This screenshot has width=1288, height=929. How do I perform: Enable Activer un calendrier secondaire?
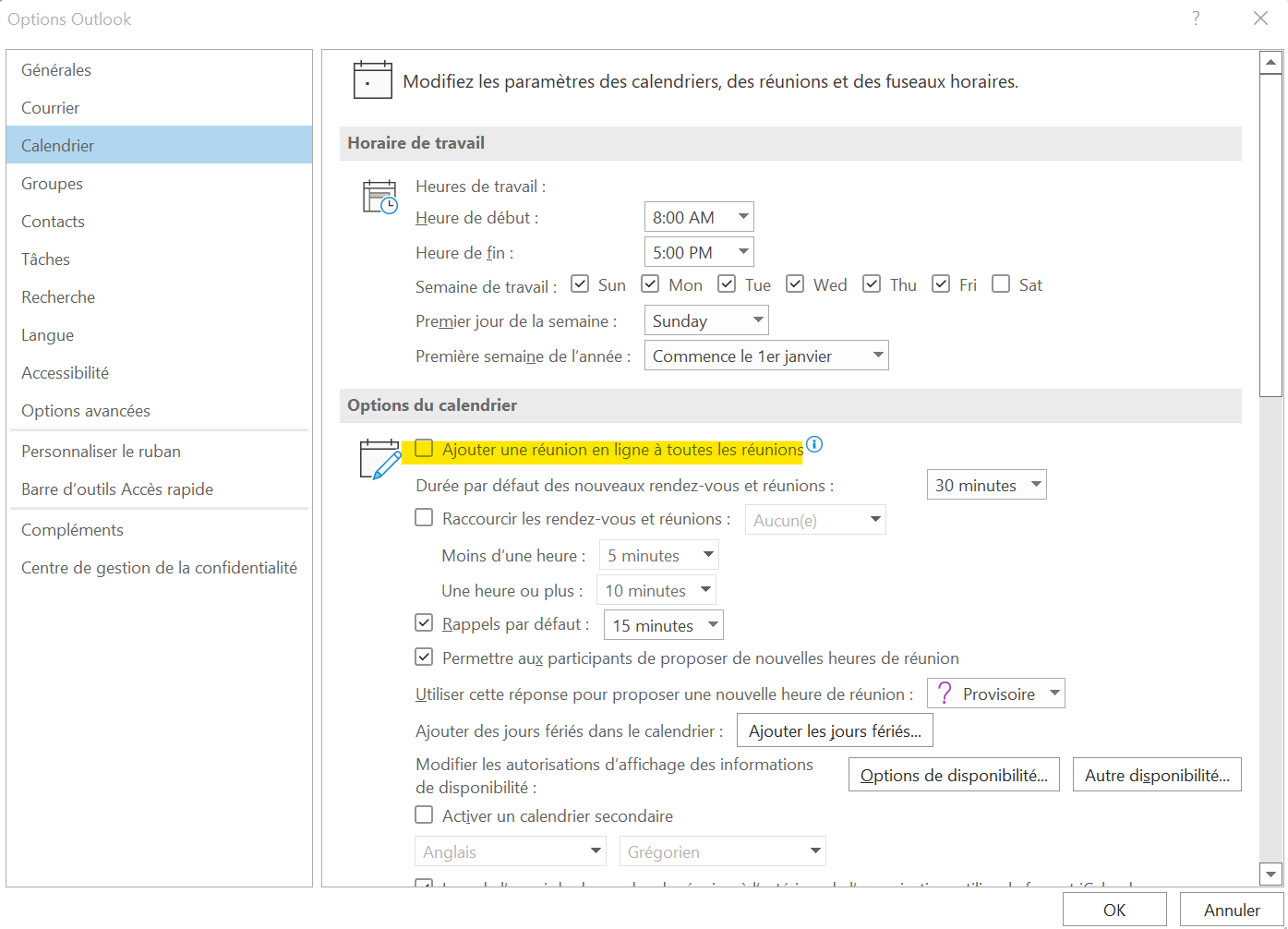(424, 815)
